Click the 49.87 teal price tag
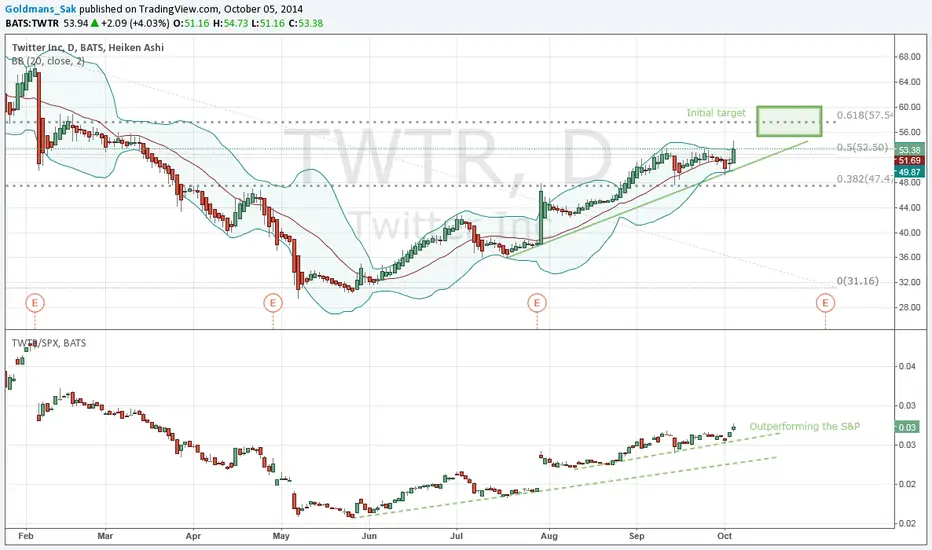The height and width of the screenshot is (550, 932). (x=909, y=172)
